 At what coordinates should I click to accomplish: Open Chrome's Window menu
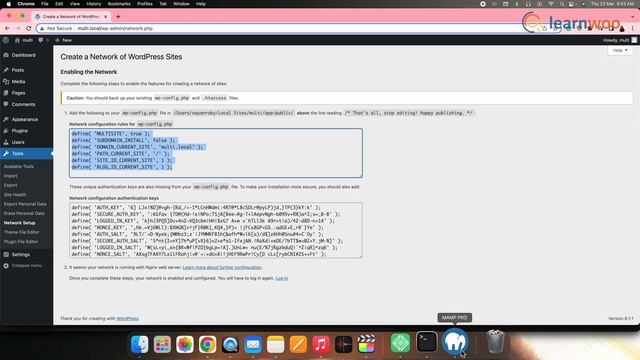point(181,4)
